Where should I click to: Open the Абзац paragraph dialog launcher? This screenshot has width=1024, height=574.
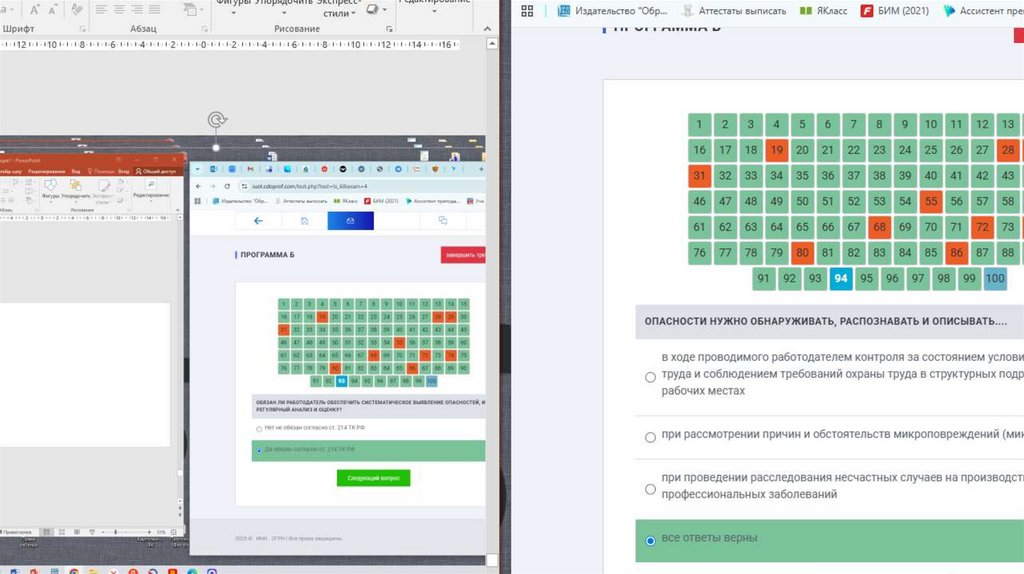pyautogui.click(x=204, y=29)
